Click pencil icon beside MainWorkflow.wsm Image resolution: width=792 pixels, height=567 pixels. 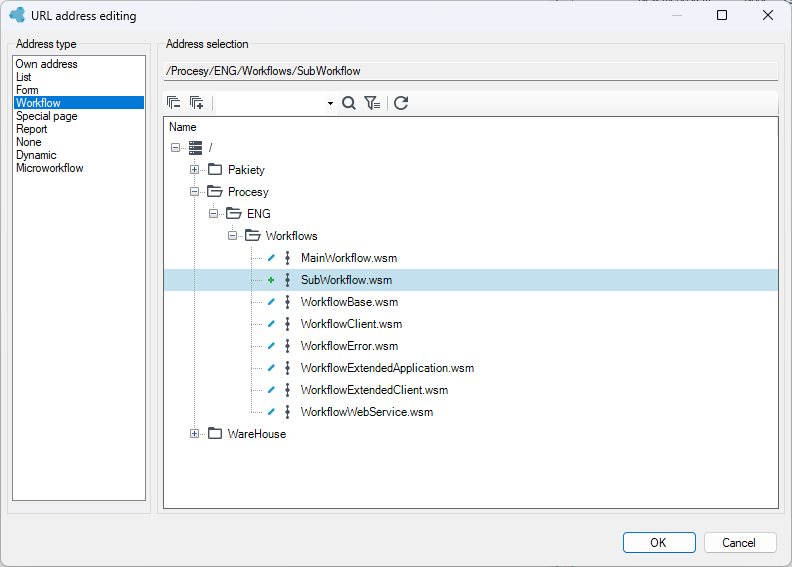coord(271,258)
